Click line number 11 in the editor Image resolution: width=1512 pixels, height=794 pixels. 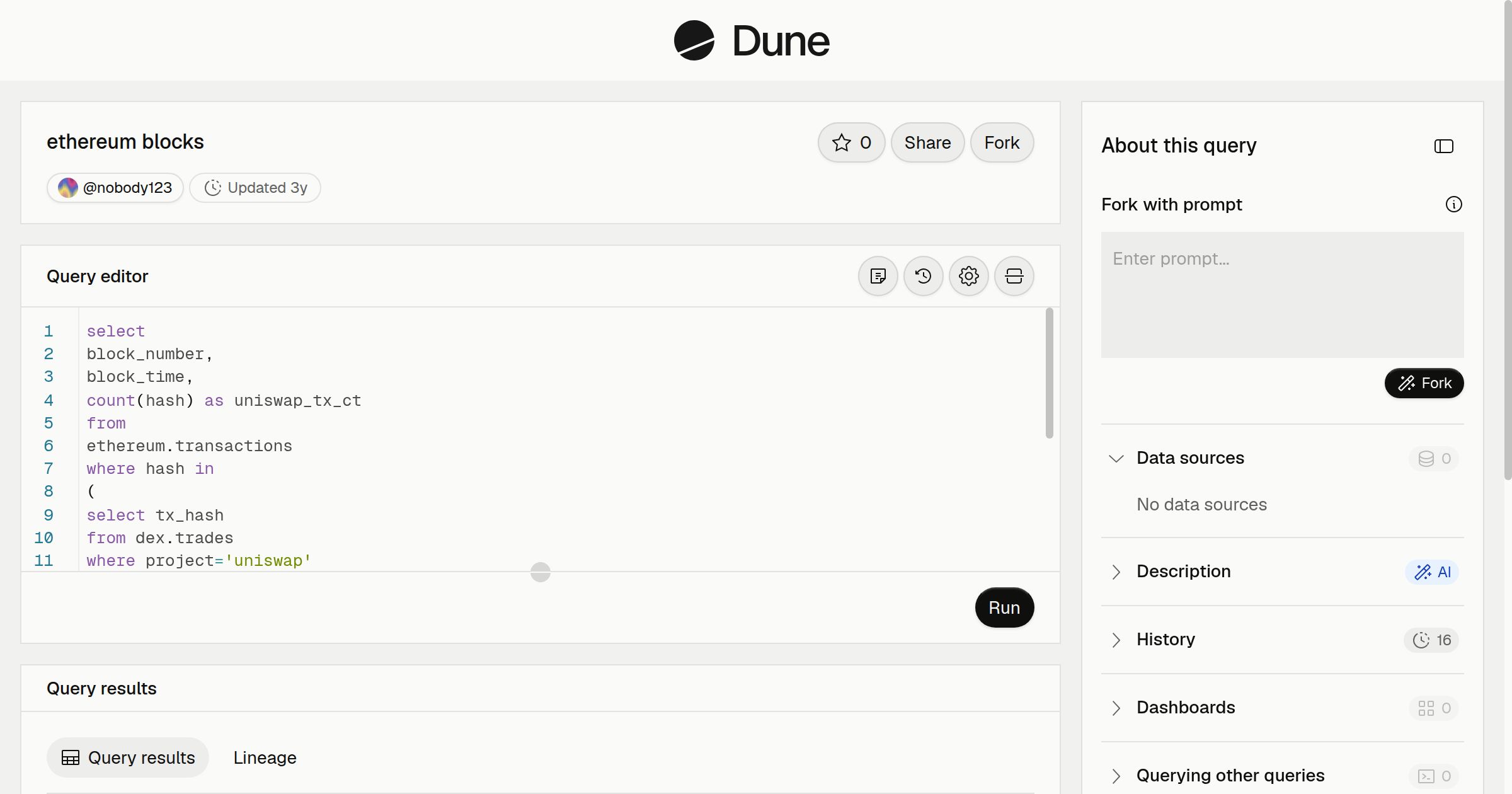tap(43, 561)
